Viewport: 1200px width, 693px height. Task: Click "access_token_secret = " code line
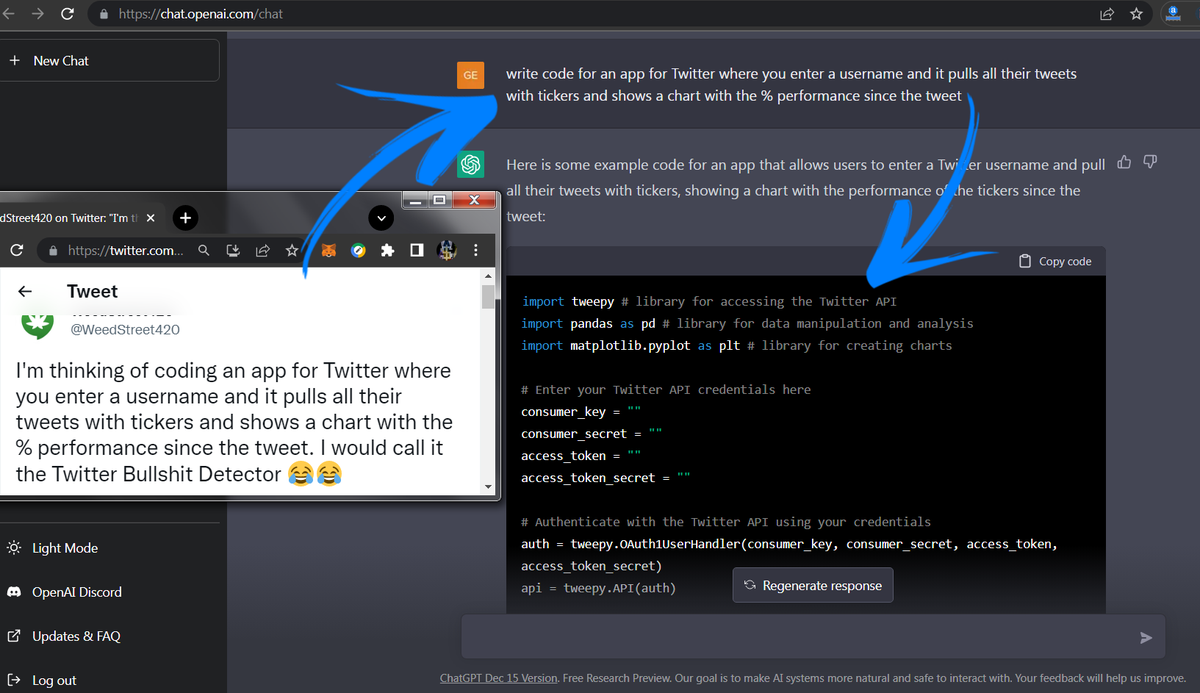606,477
